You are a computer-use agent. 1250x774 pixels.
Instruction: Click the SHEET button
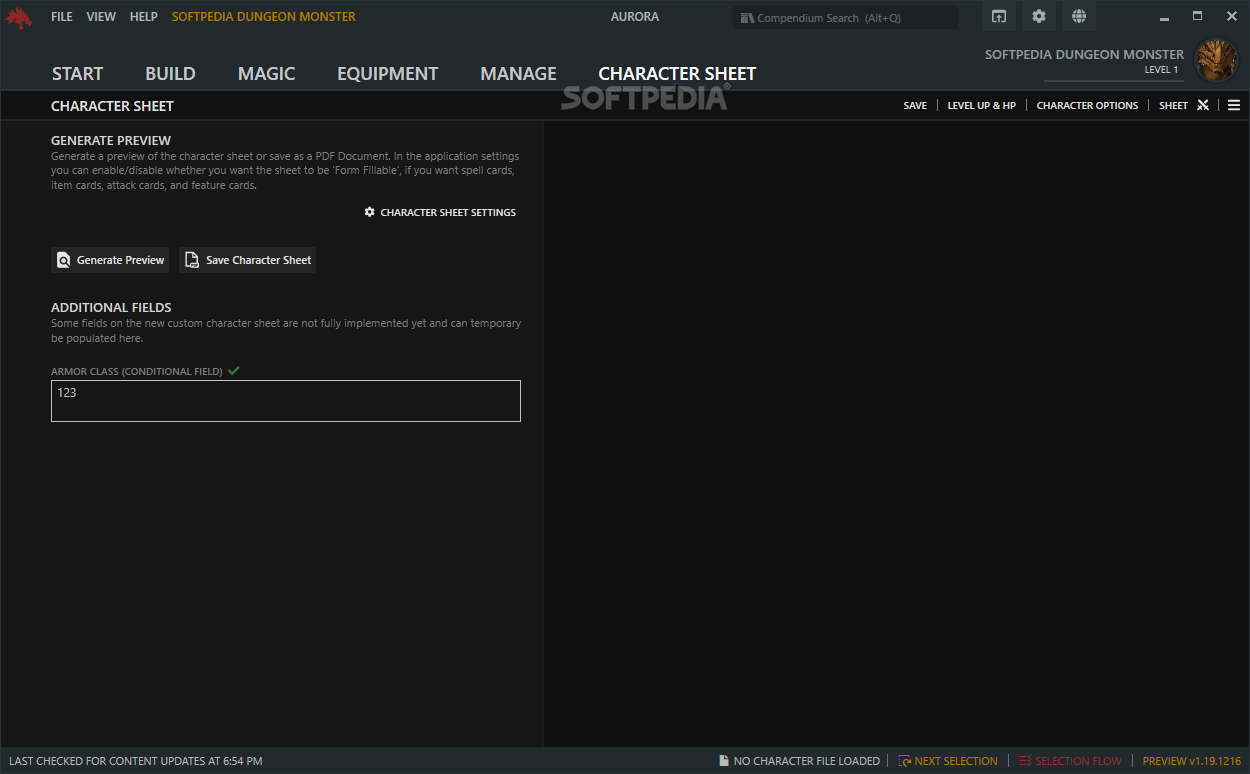1173,106
